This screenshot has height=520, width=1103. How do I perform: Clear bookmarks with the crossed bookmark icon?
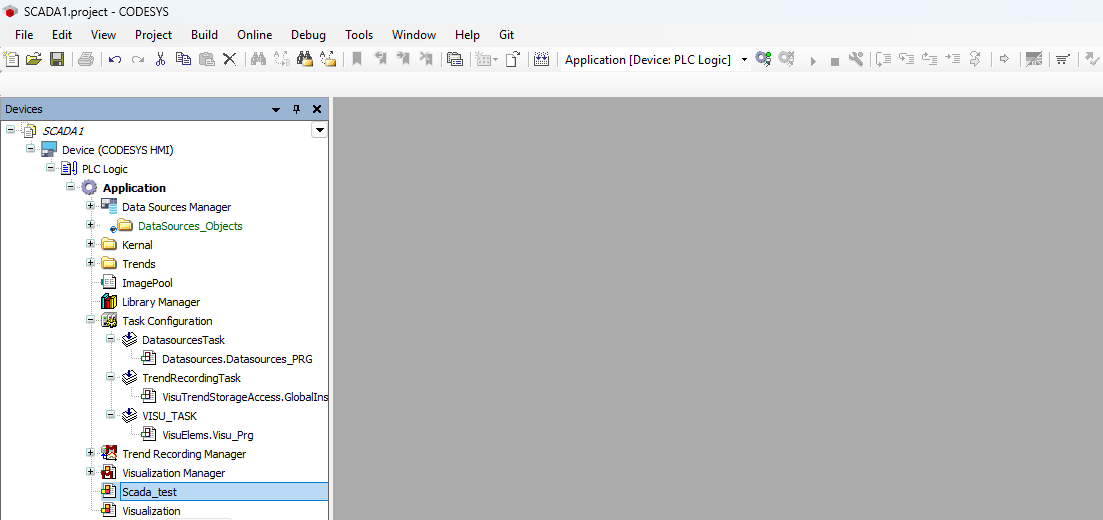[x=426, y=60]
